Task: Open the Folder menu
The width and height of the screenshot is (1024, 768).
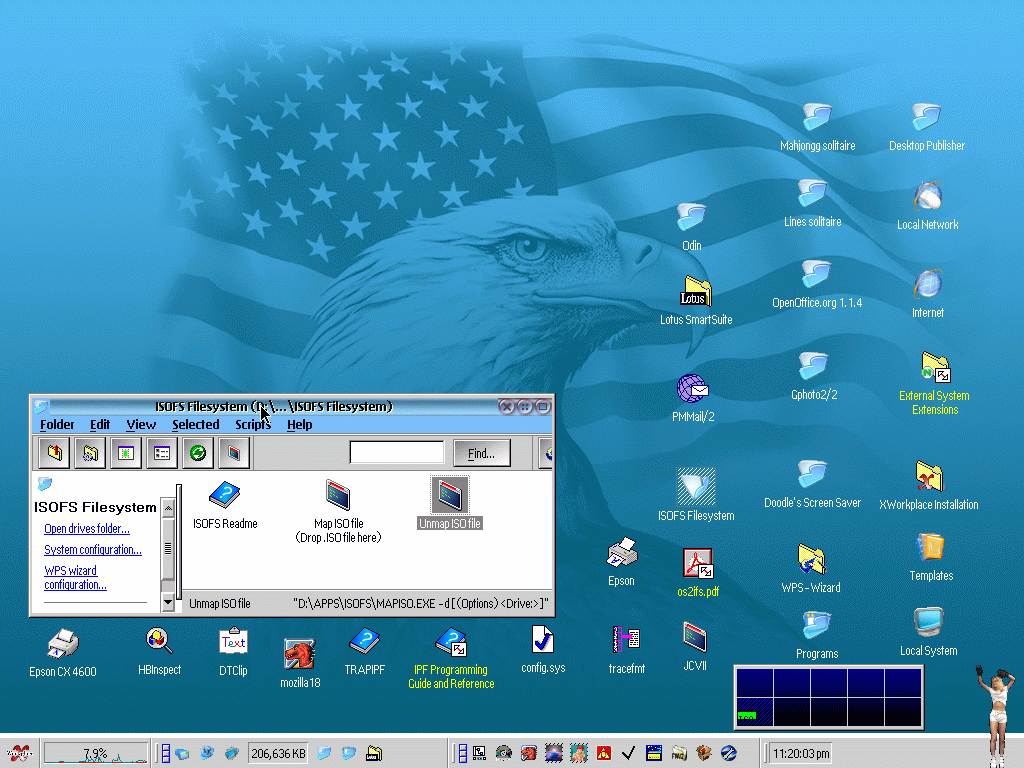Action: [57, 425]
